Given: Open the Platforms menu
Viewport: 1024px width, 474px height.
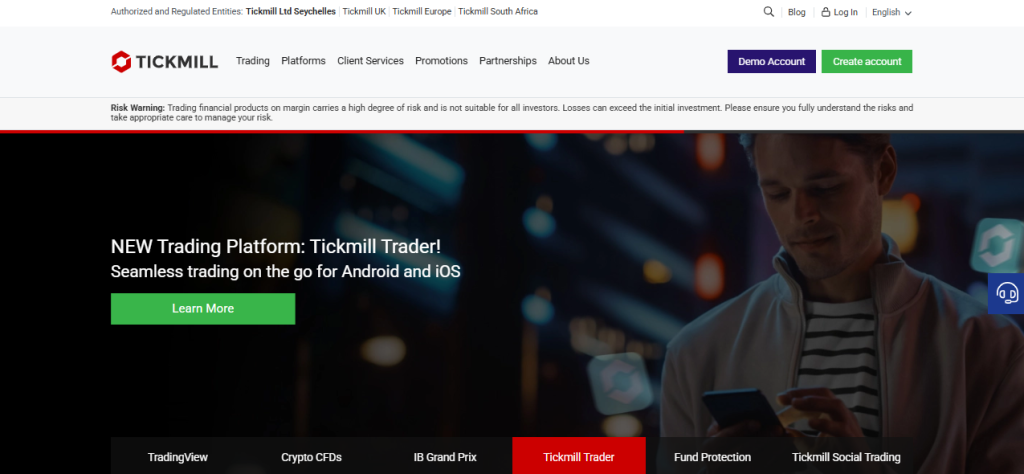Looking at the screenshot, I should point(303,61).
